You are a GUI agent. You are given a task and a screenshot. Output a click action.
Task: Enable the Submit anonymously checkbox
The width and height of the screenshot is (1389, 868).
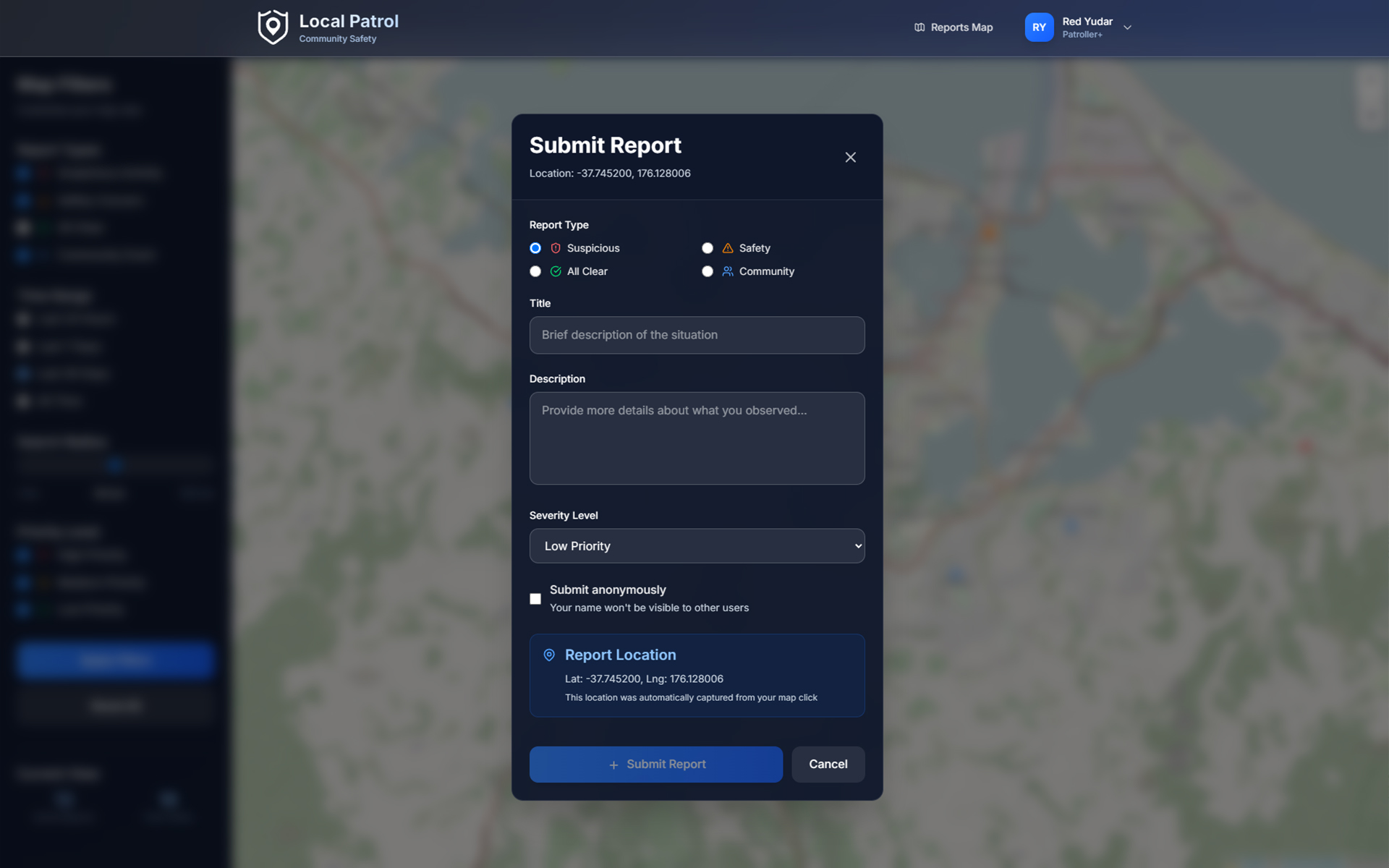(x=535, y=599)
